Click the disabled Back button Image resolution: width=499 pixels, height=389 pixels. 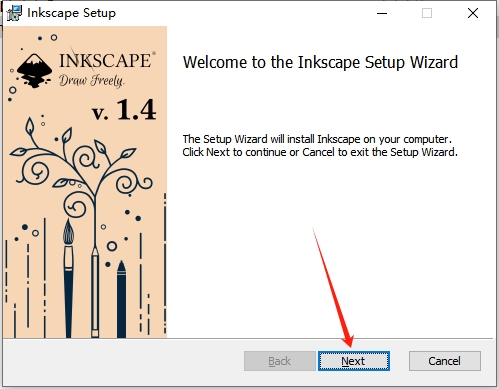280,361
